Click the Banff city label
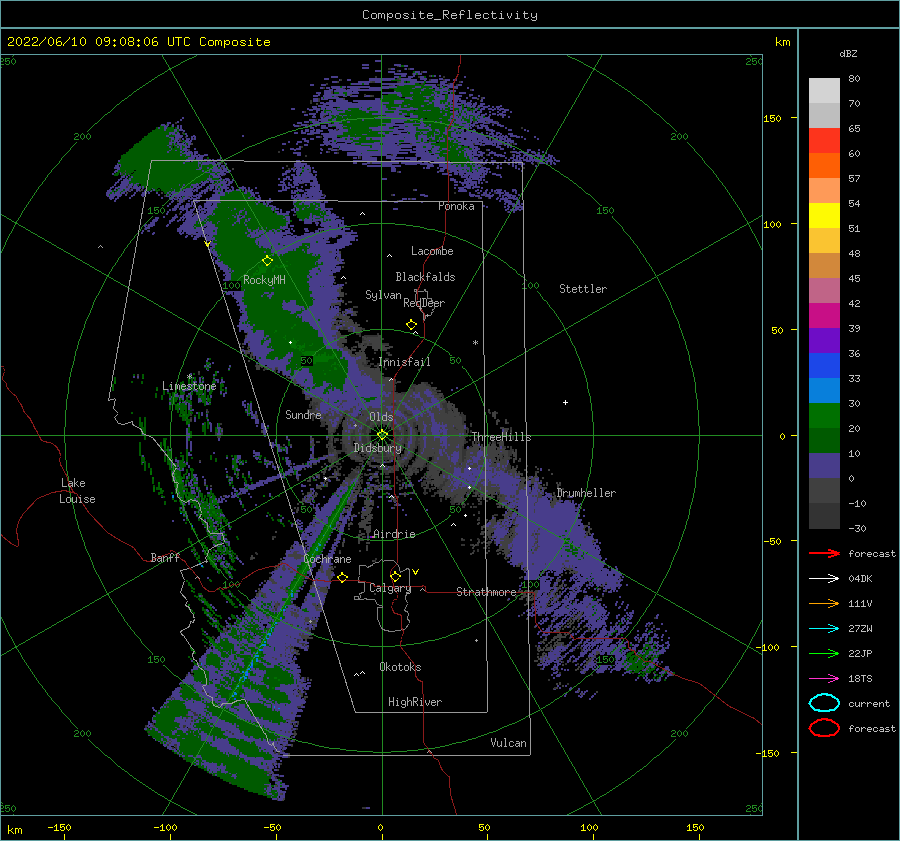Image resolution: width=900 pixels, height=841 pixels. (x=165, y=557)
